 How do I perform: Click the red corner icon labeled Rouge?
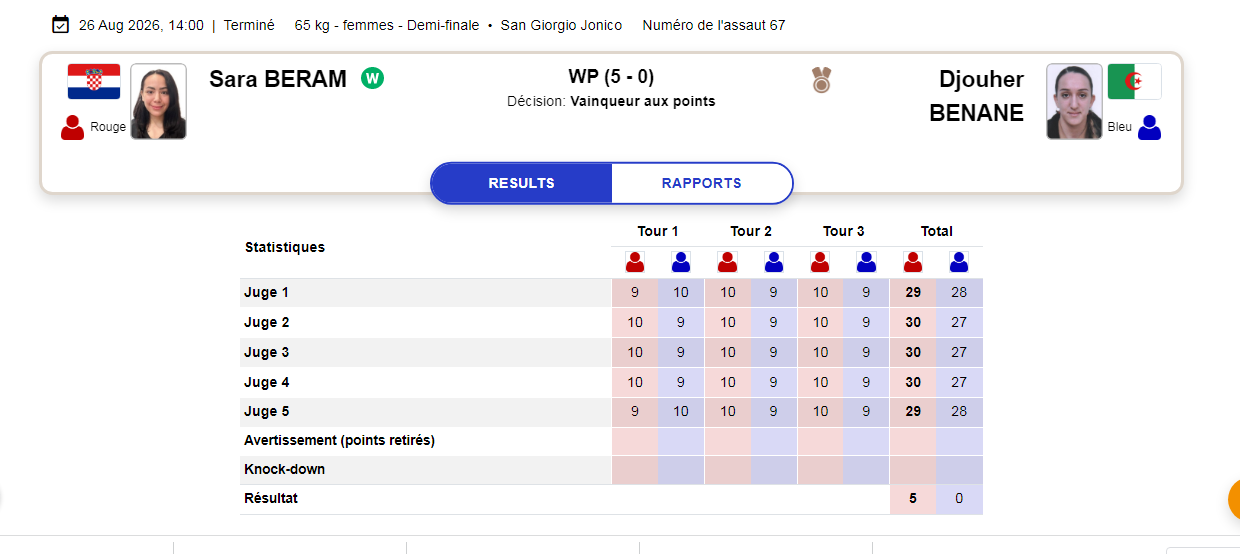(72, 127)
